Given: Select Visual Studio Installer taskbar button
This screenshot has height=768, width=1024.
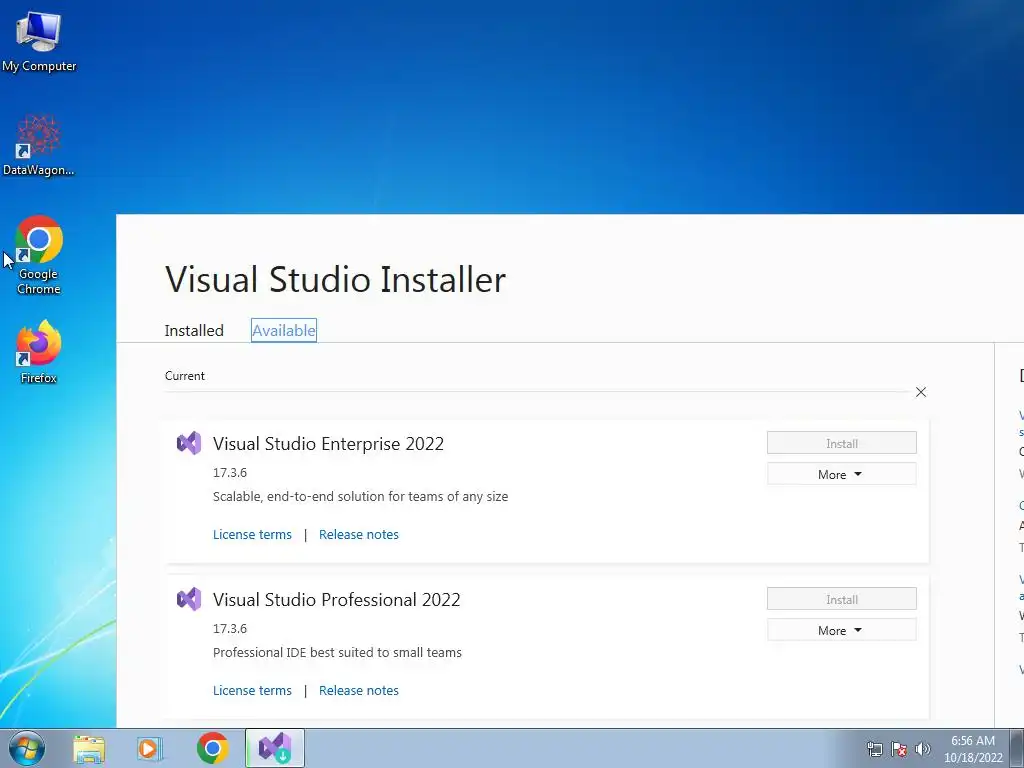Looking at the screenshot, I should point(275,748).
